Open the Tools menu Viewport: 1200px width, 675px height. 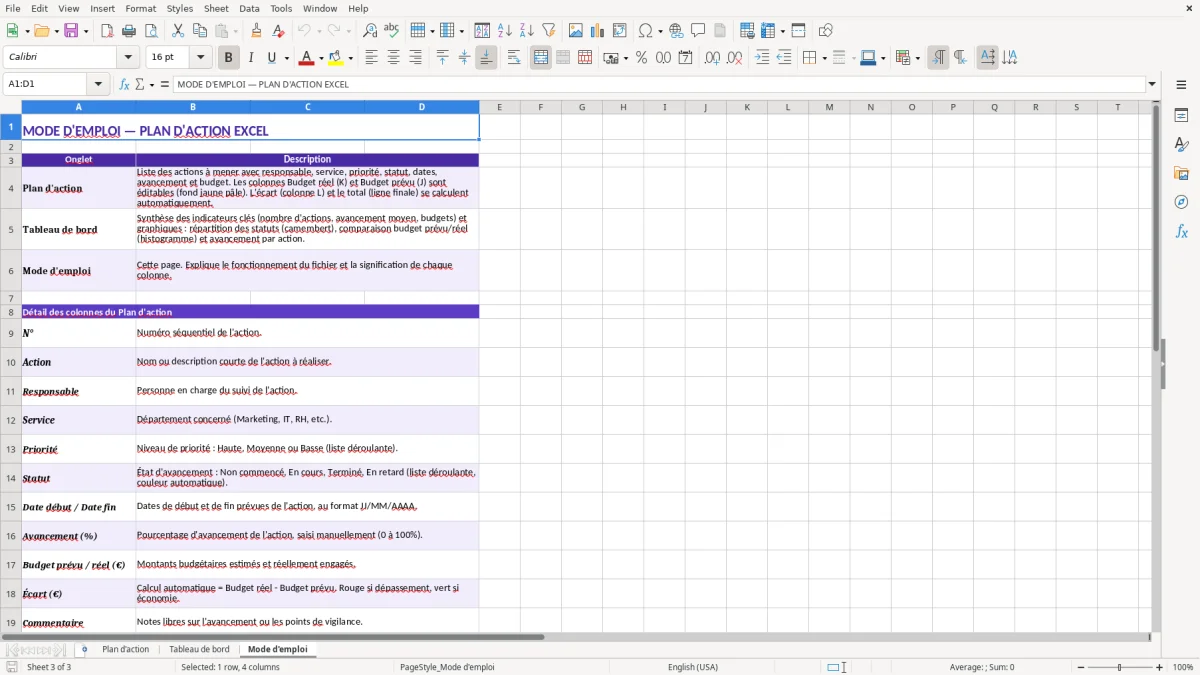pos(281,8)
